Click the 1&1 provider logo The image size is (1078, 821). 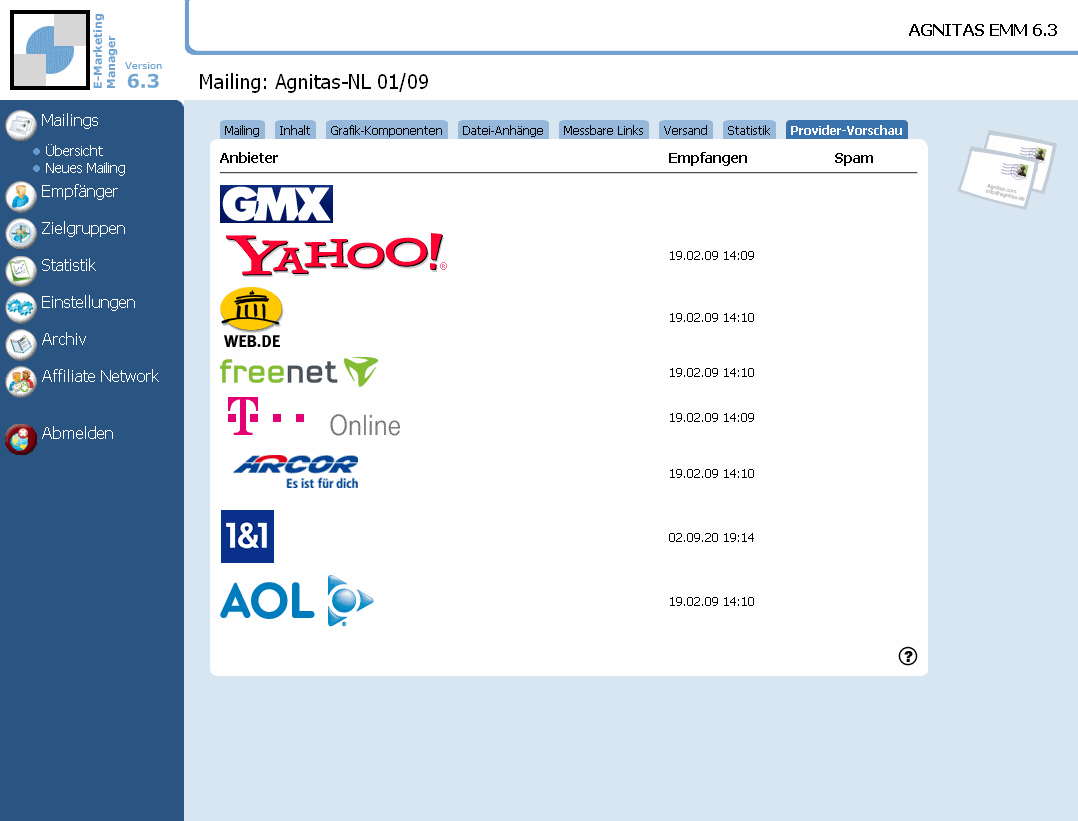(x=248, y=536)
